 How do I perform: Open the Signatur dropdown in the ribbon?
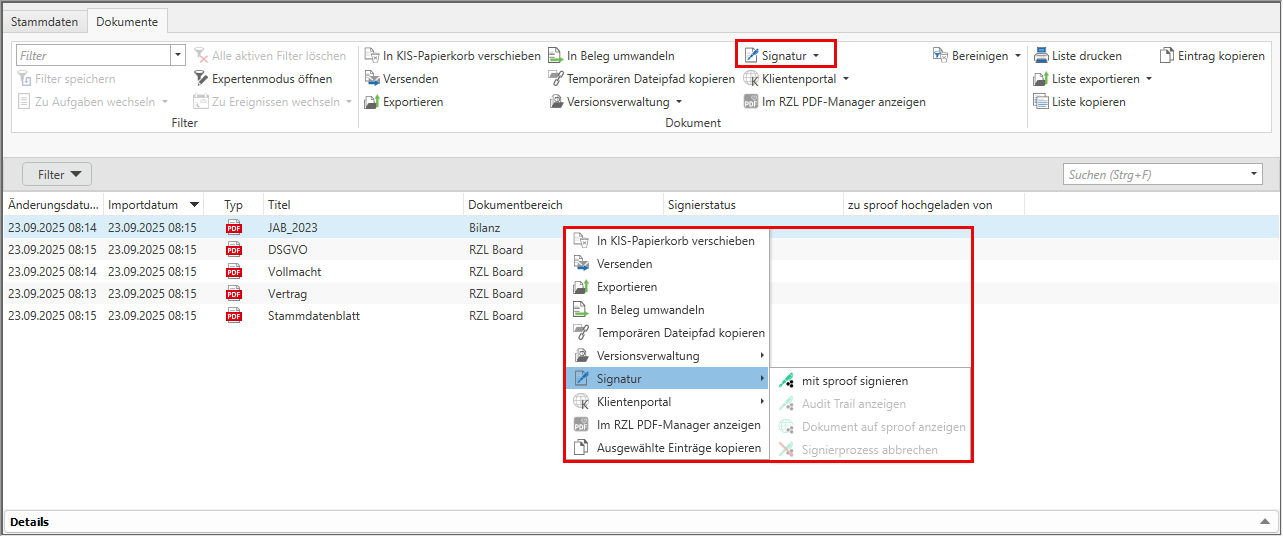coord(785,56)
